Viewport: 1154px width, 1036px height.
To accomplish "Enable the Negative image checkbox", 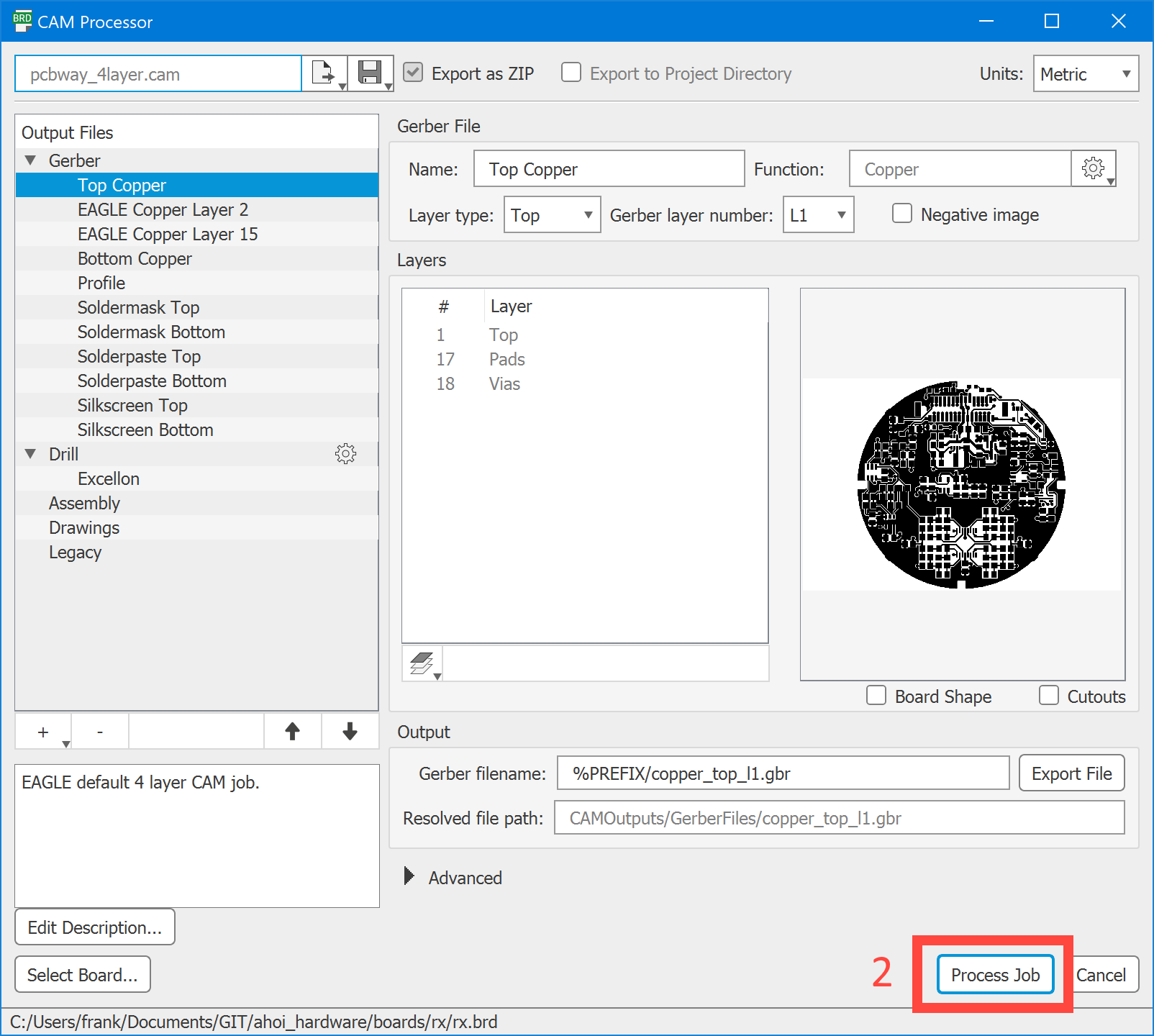I will (x=902, y=214).
